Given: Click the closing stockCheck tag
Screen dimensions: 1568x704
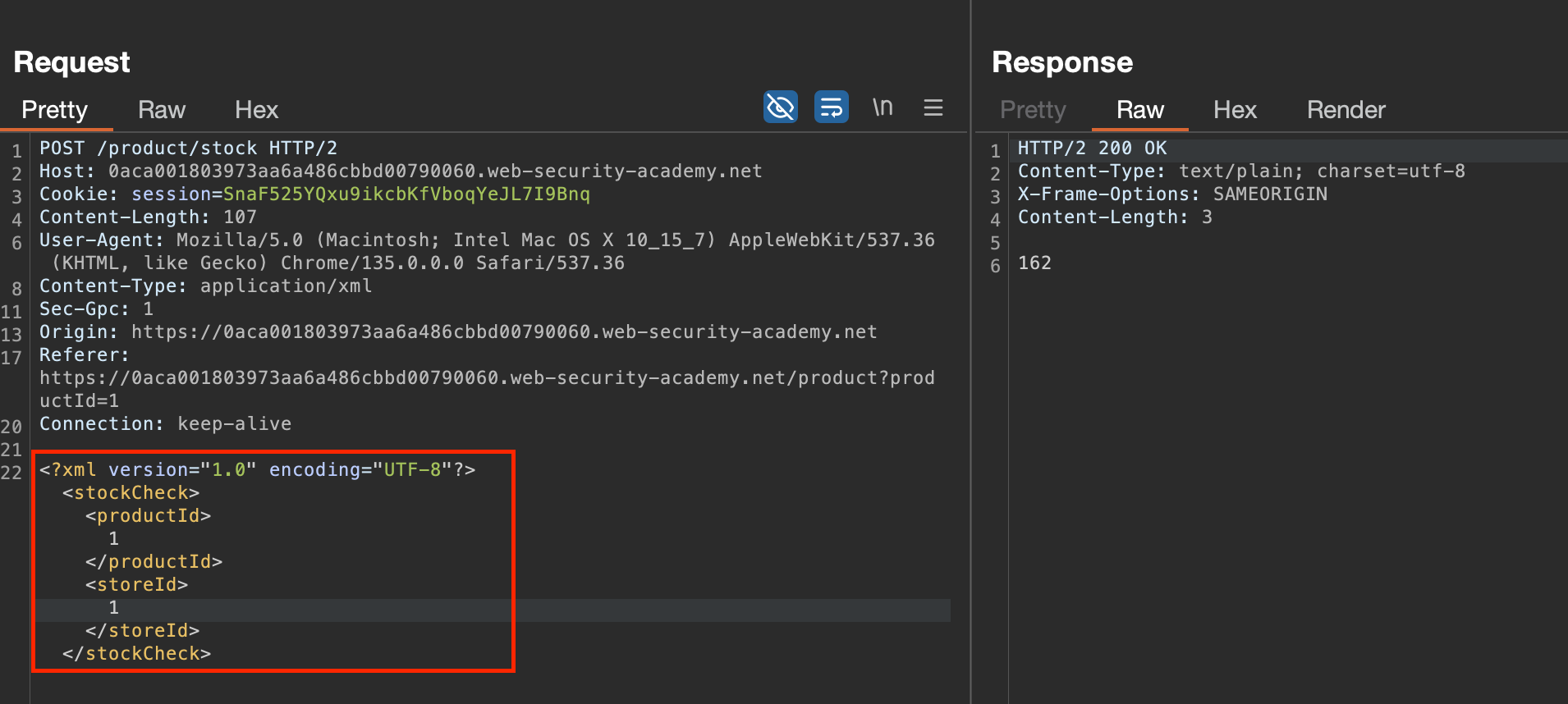Looking at the screenshot, I should point(136,654).
